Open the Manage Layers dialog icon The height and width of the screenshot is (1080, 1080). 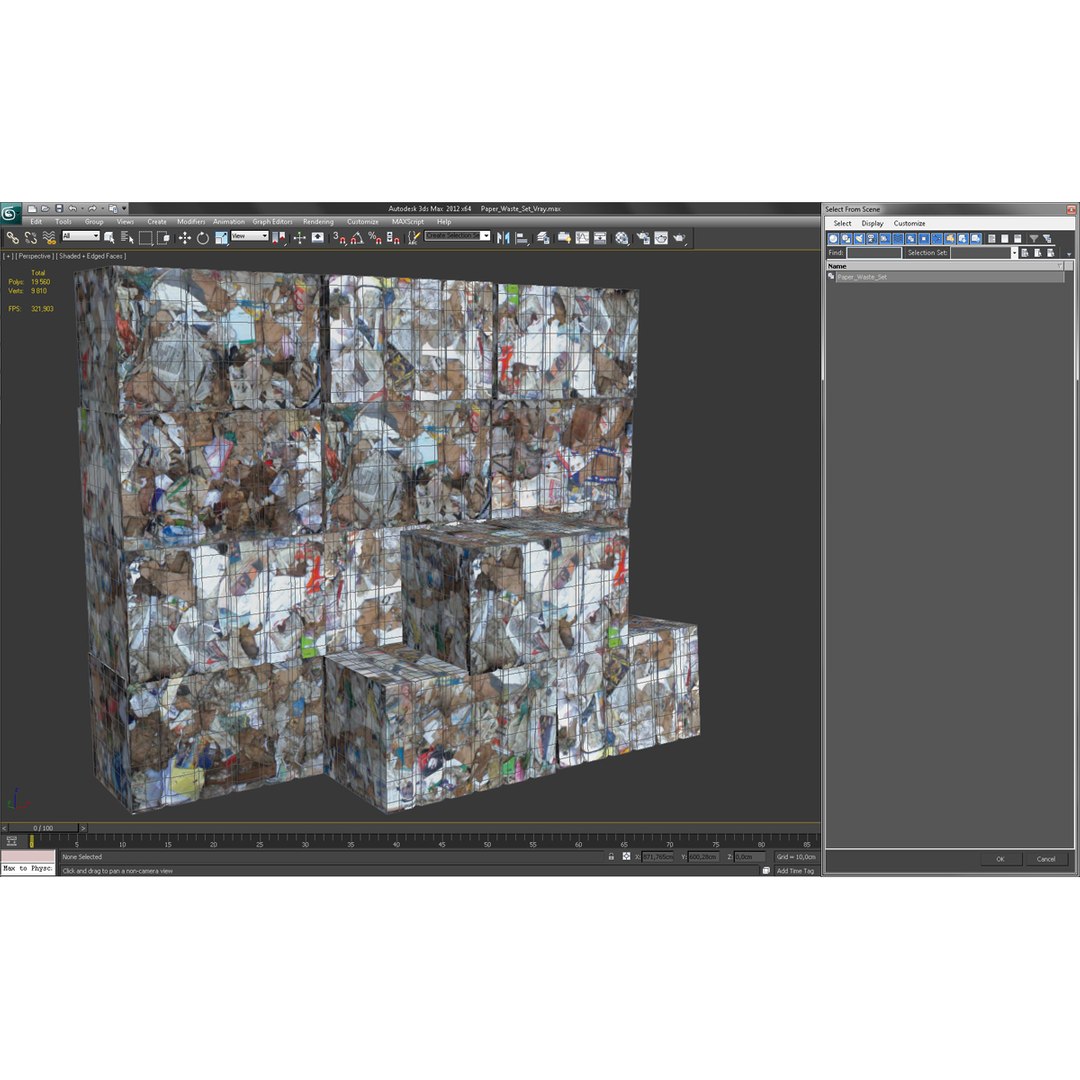(543, 238)
